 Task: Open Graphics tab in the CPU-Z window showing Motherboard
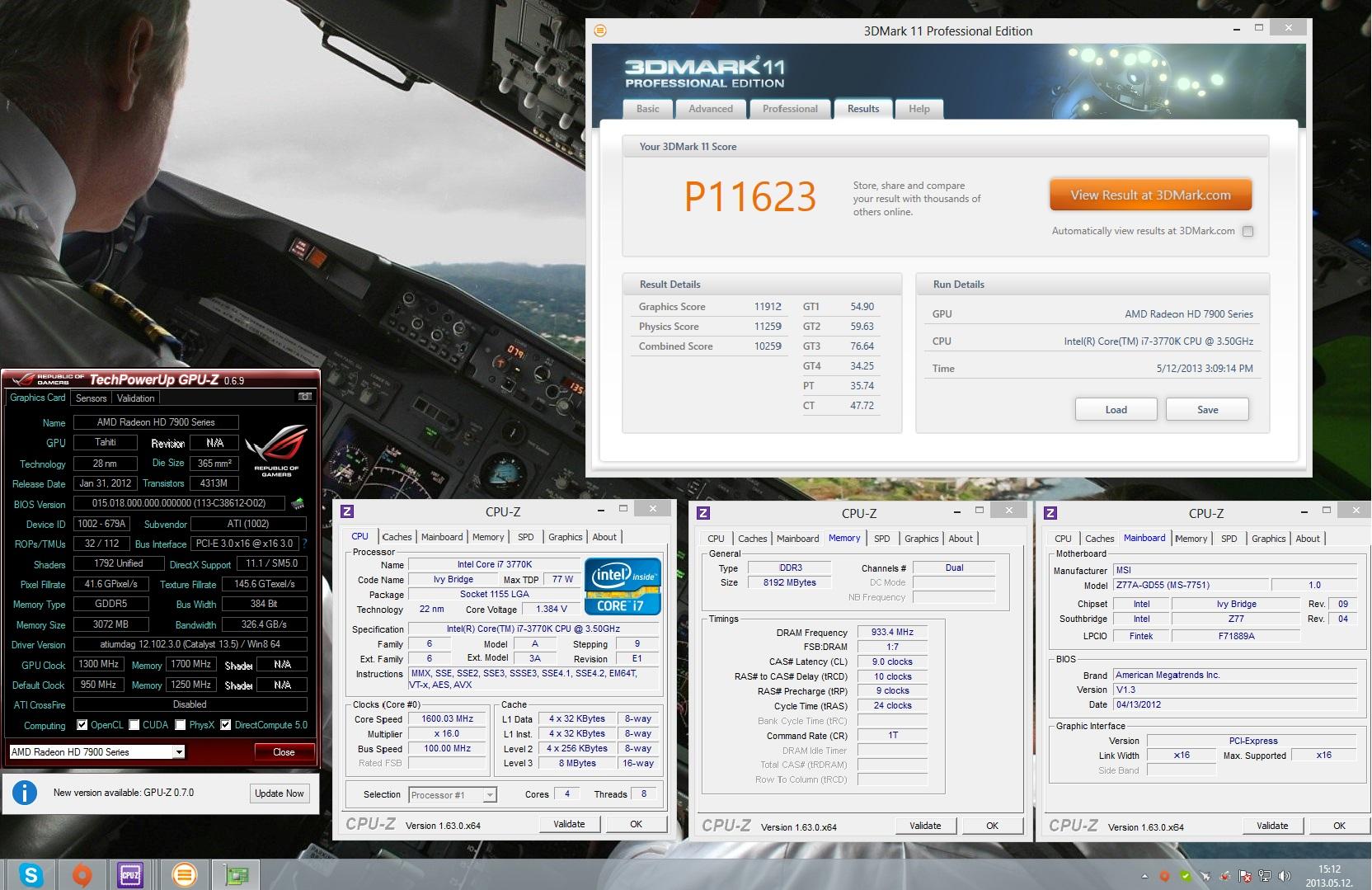coord(1268,539)
